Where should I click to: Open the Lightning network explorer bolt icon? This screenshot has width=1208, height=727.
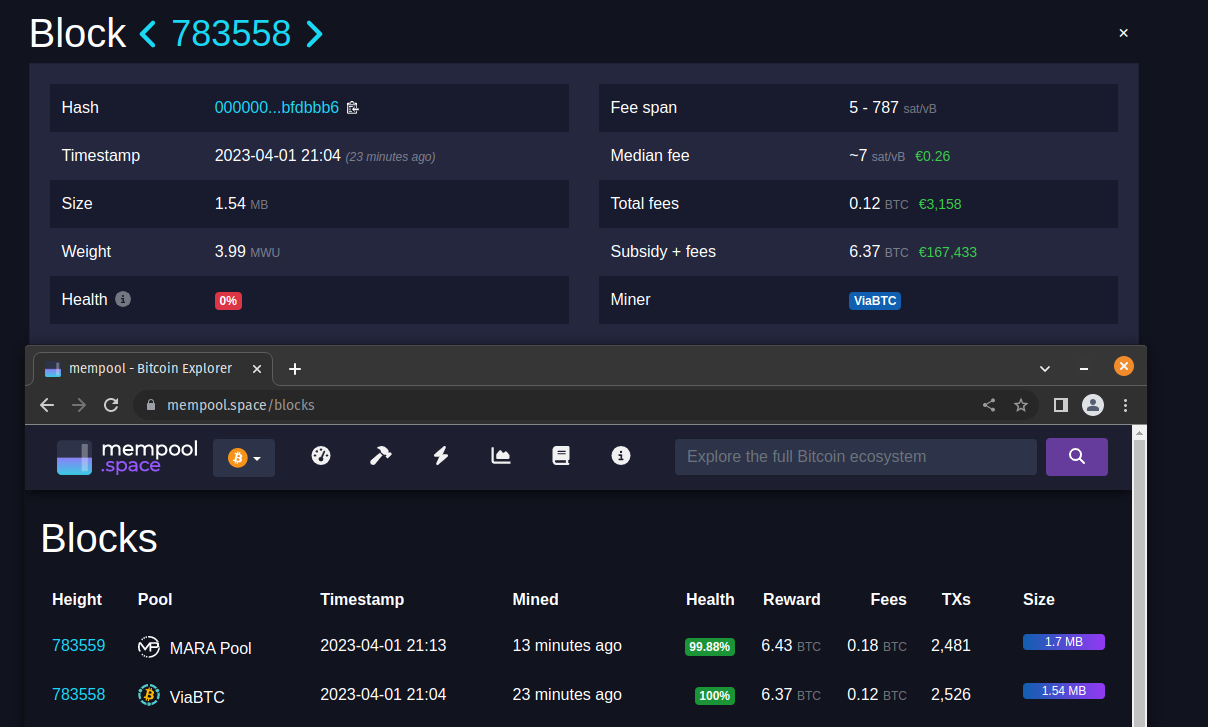point(440,456)
